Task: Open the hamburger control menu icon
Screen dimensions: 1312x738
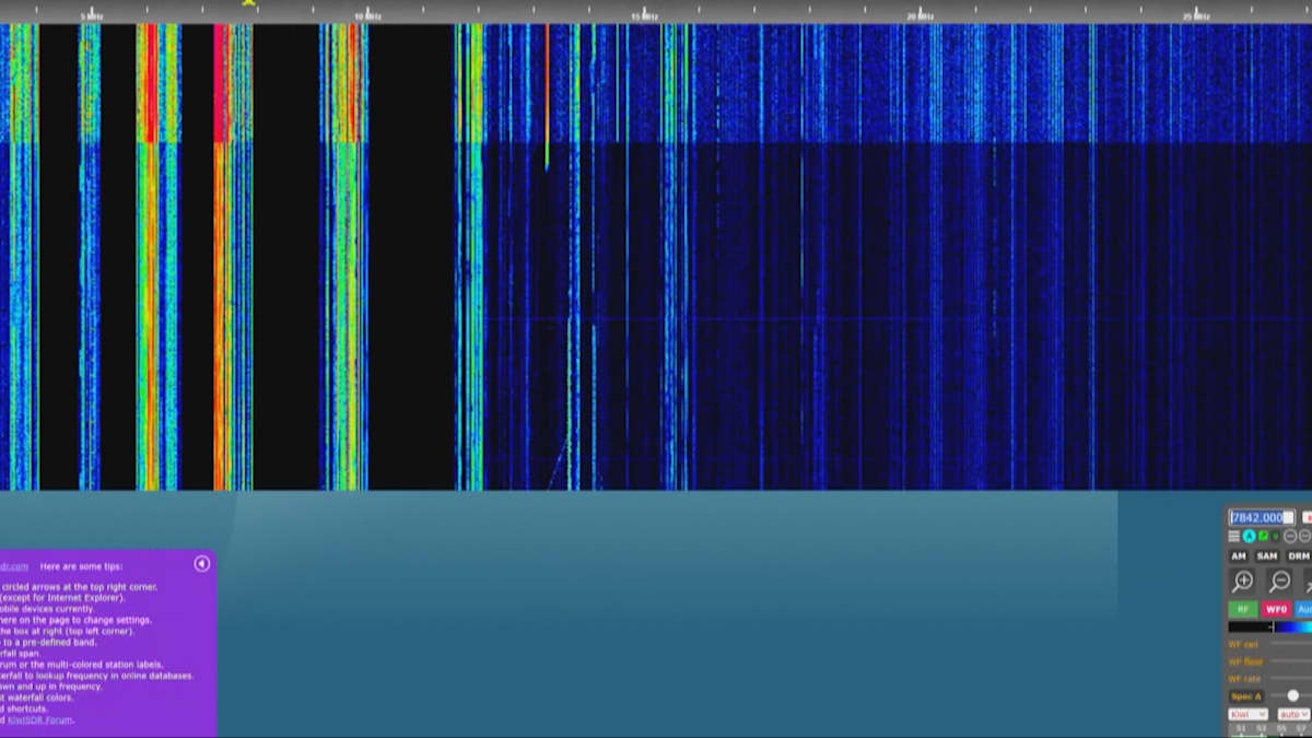Action: point(1234,536)
